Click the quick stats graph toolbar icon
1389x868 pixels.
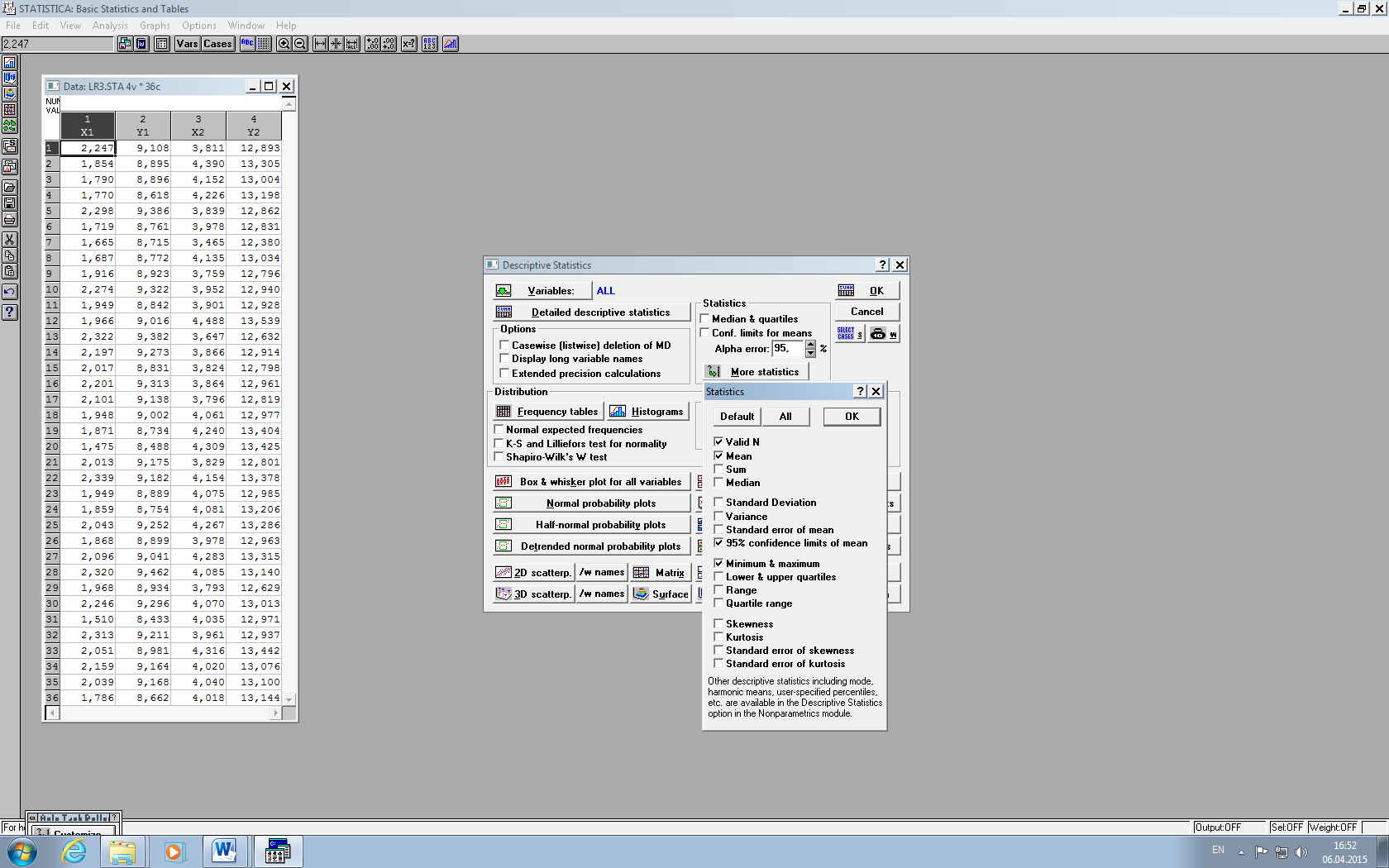point(451,44)
